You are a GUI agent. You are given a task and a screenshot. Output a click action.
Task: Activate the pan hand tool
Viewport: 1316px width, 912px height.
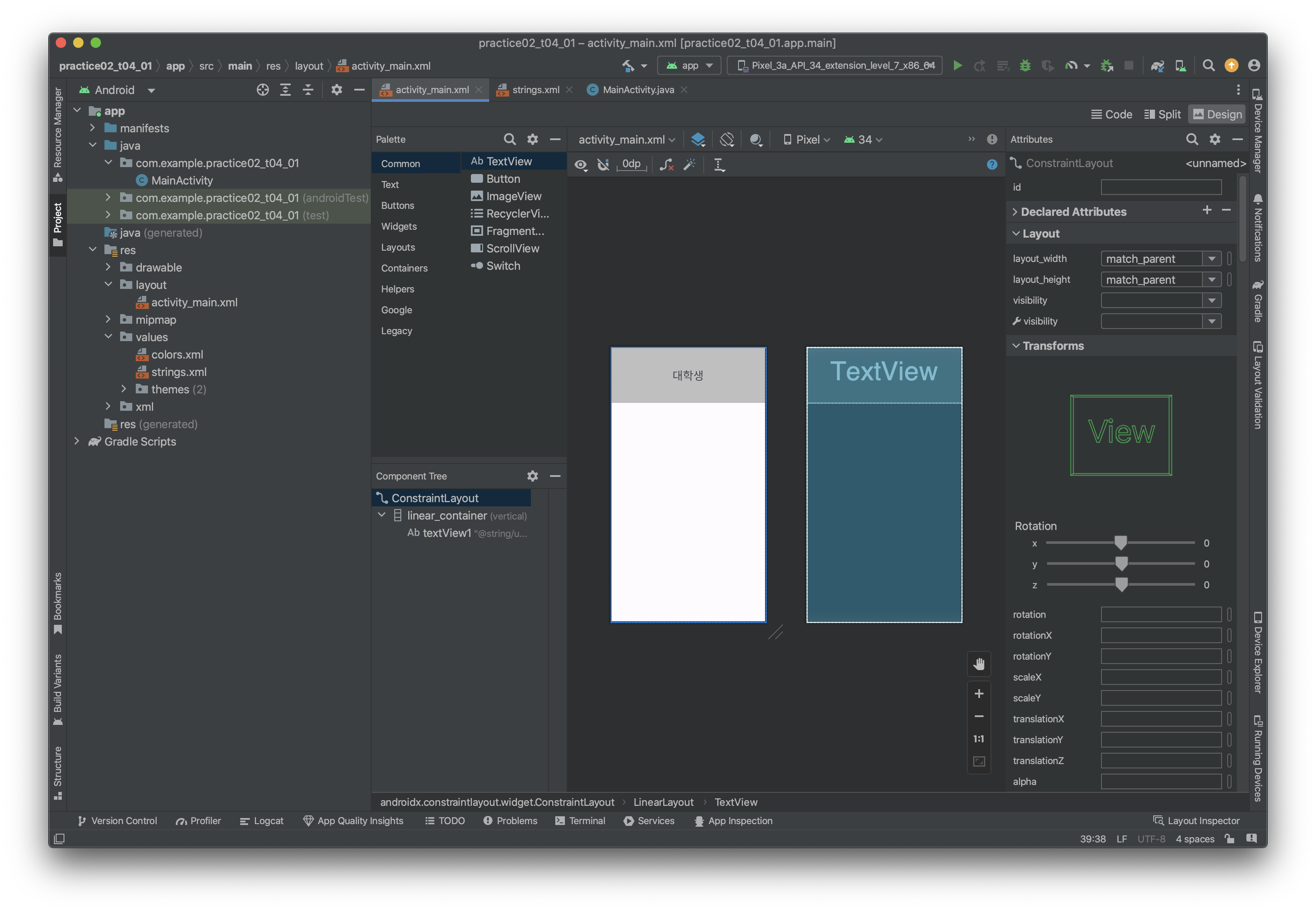979,664
